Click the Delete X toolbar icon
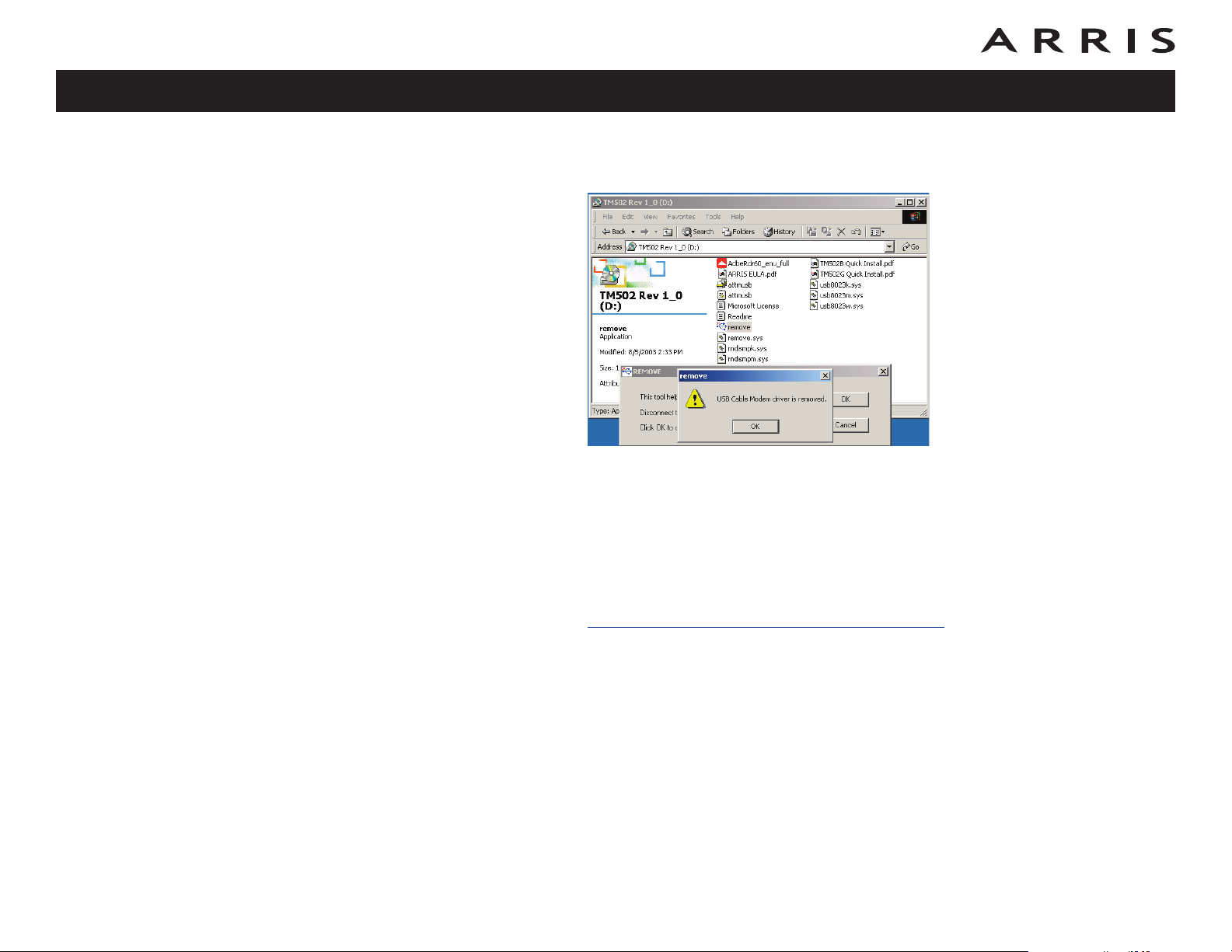Screen dimensions: 1232x952 coord(841,232)
